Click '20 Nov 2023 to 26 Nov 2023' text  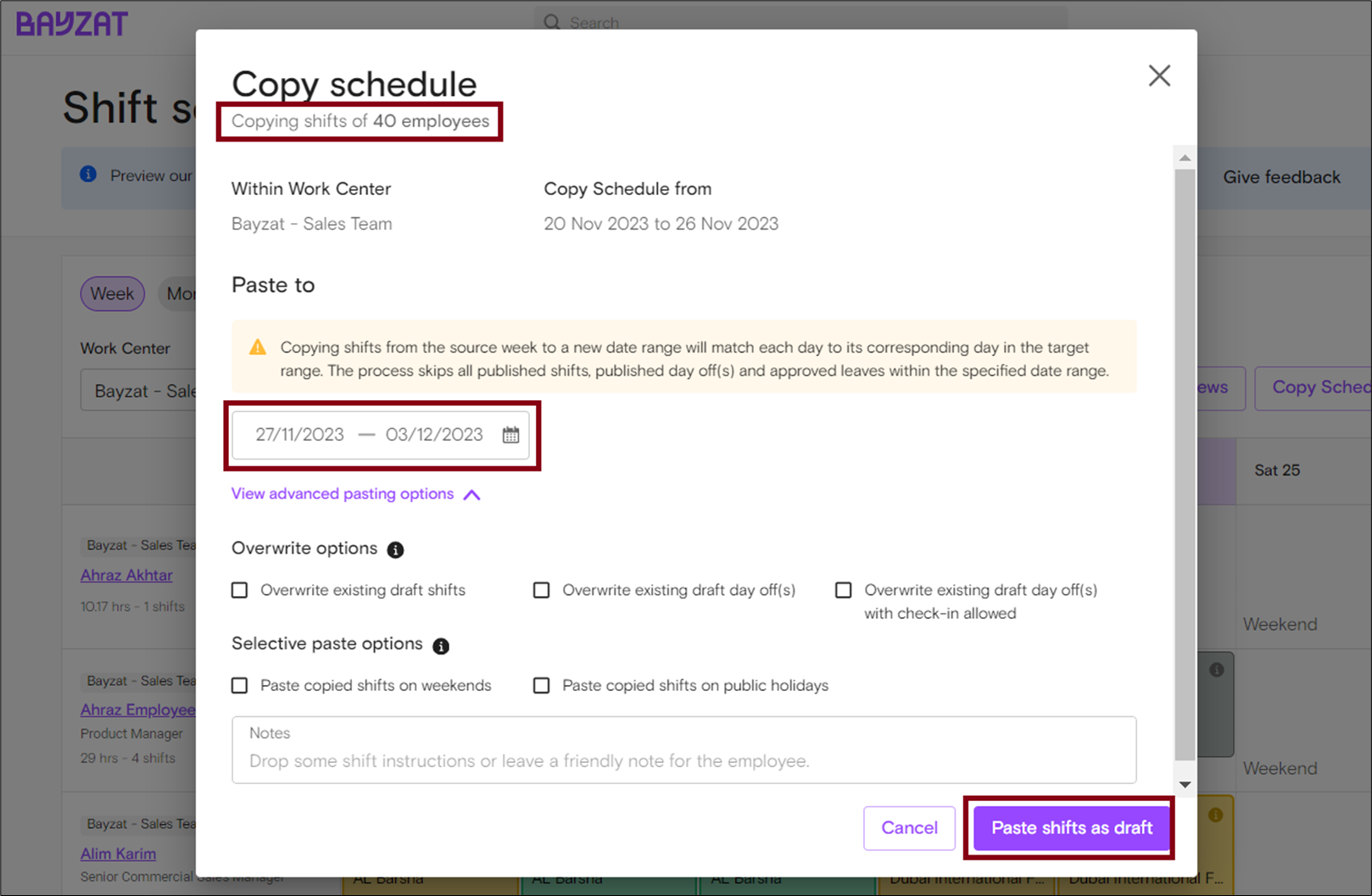pos(661,224)
